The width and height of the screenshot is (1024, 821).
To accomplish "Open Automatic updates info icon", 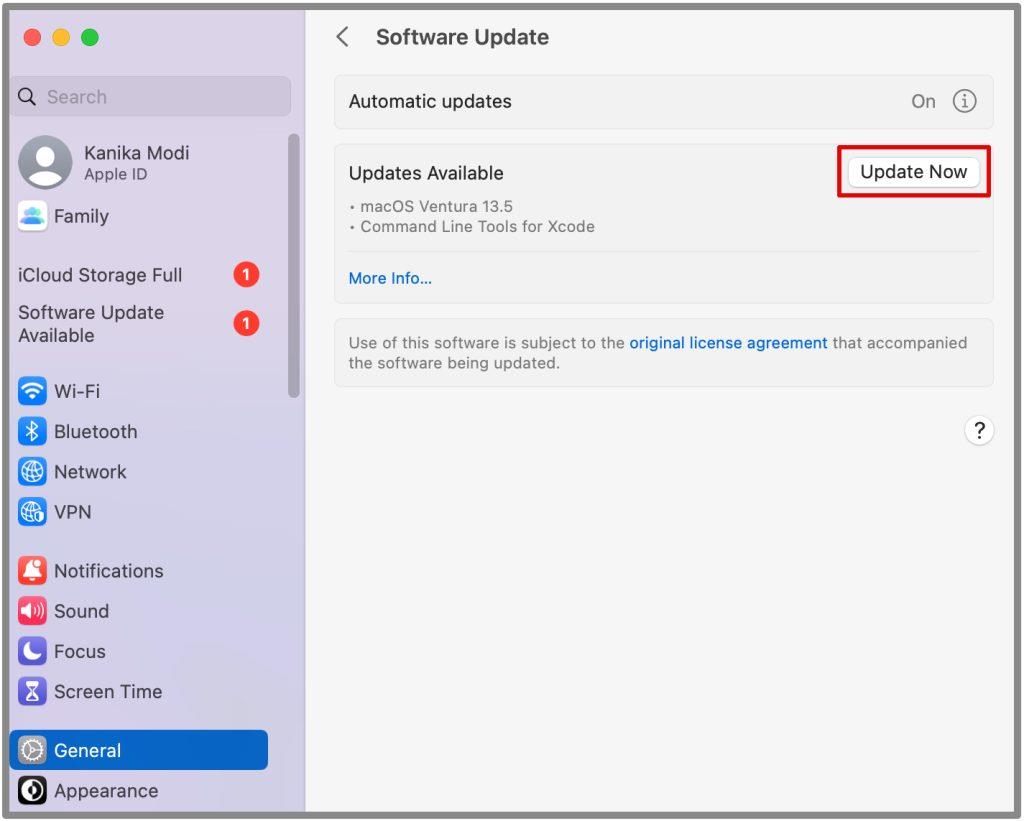I will click(x=964, y=101).
